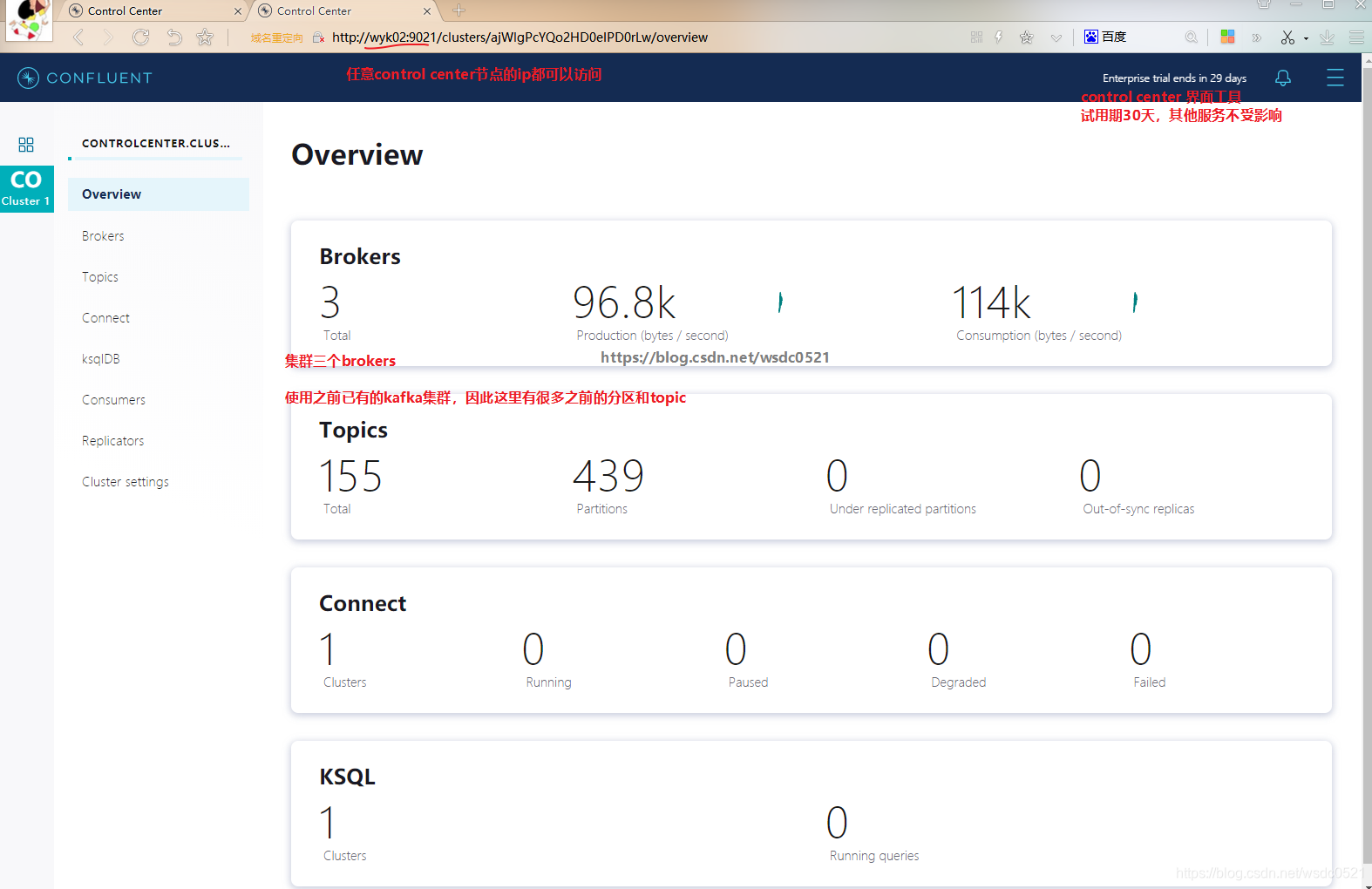Click the Out-of-sync replicas label
The height and width of the screenshot is (889, 1372).
[x=1138, y=509]
